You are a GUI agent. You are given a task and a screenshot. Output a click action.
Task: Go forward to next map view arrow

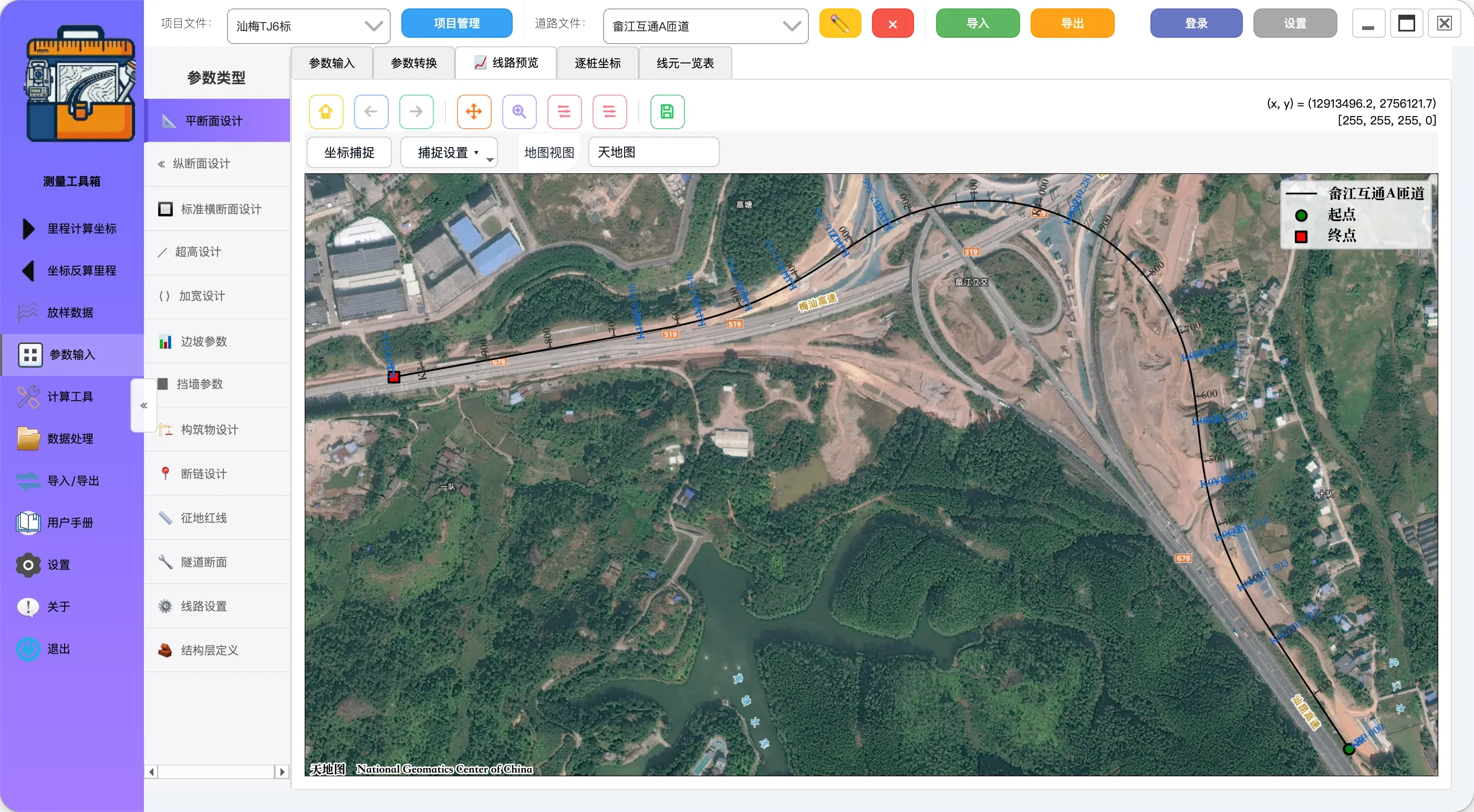tap(416, 111)
